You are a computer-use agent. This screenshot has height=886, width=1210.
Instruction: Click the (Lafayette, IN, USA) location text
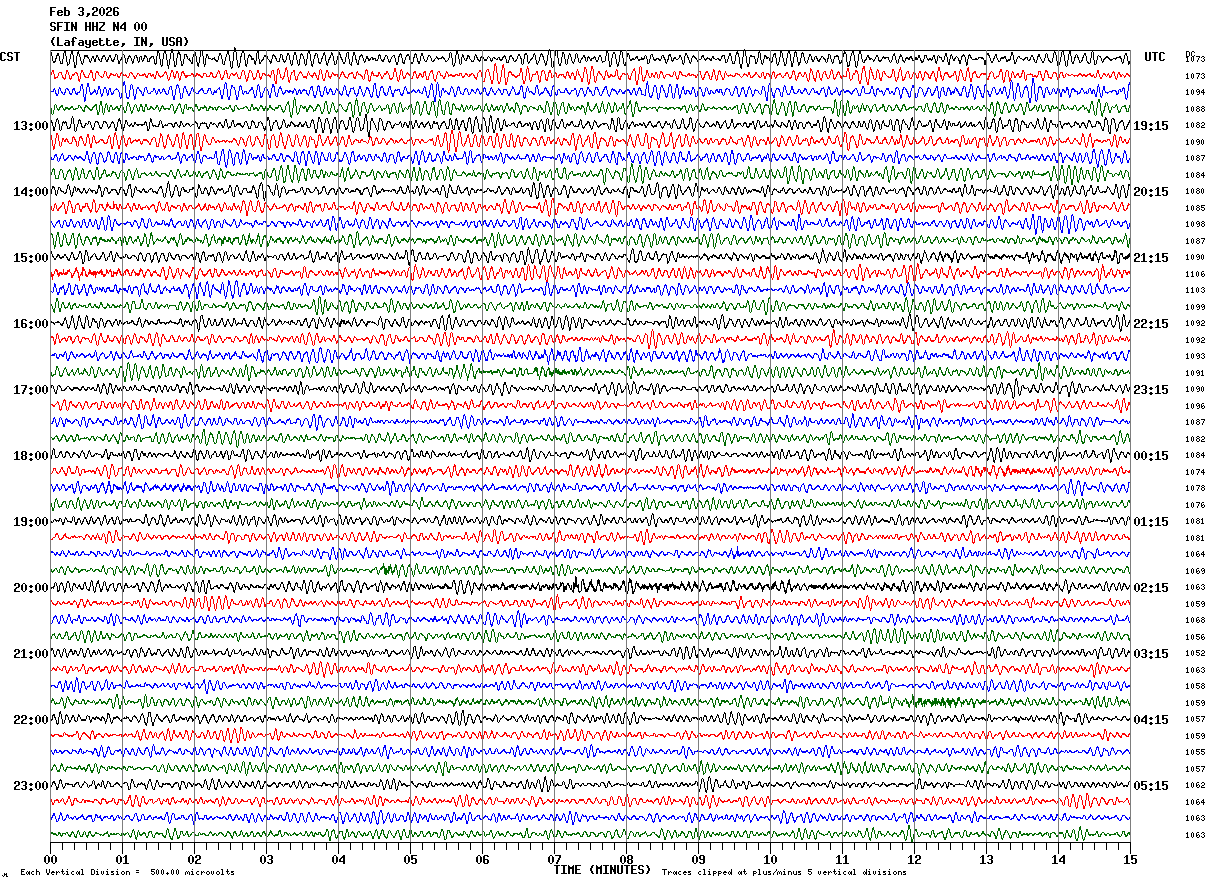click(119, 42)
